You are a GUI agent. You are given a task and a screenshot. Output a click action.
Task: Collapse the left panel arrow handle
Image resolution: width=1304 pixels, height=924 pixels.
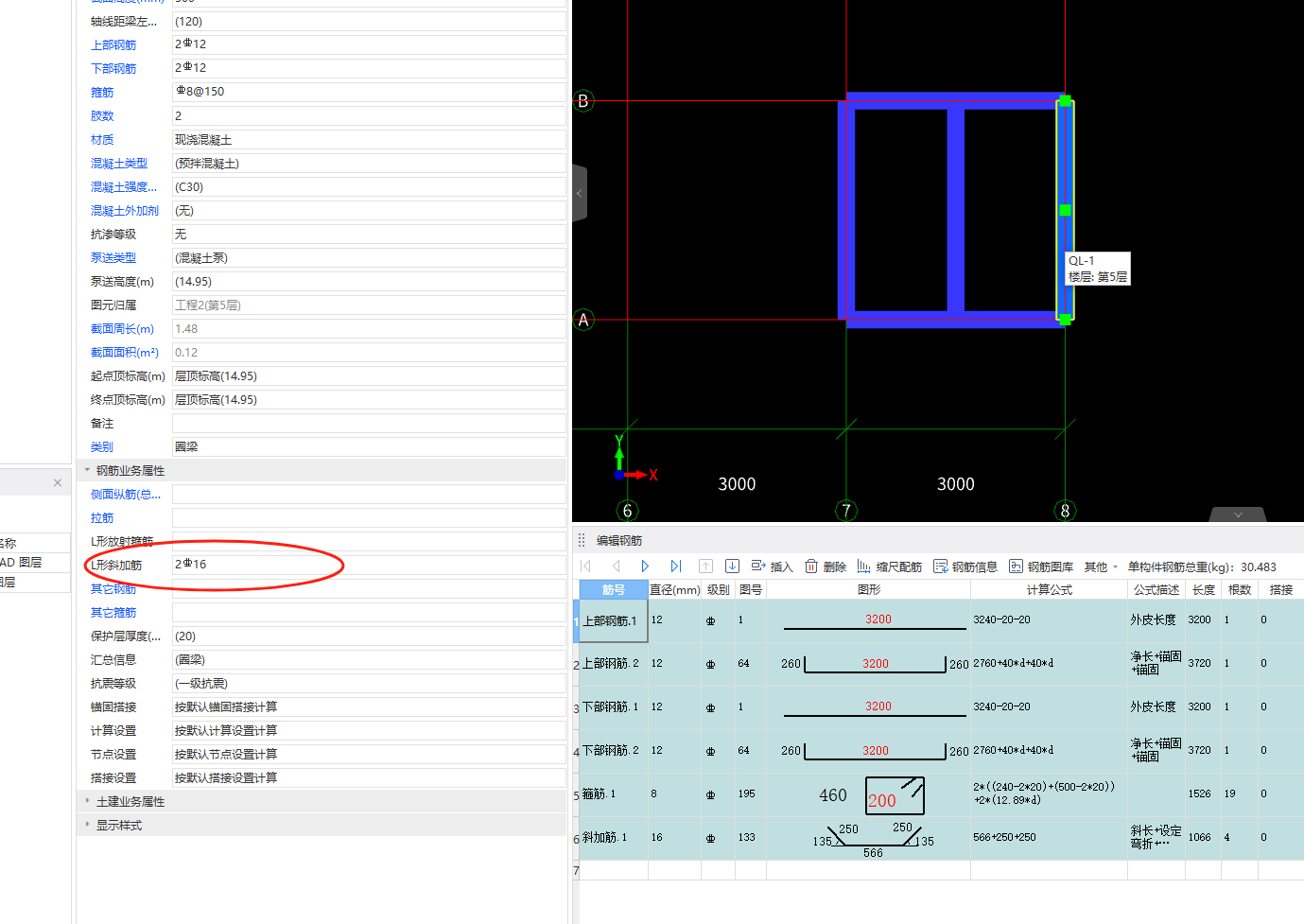pyautogui.click(x=580, y=193)
